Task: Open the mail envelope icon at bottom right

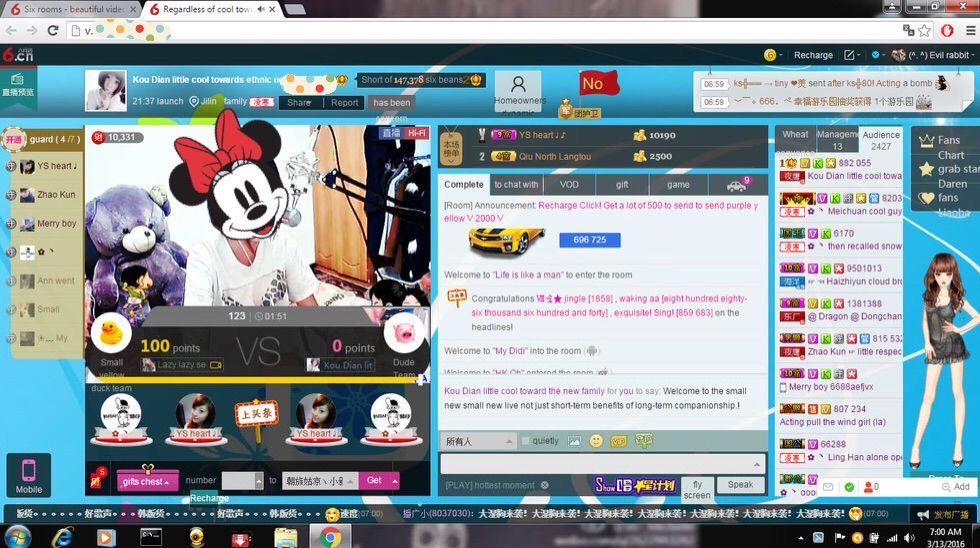Action: pos(828,487)
